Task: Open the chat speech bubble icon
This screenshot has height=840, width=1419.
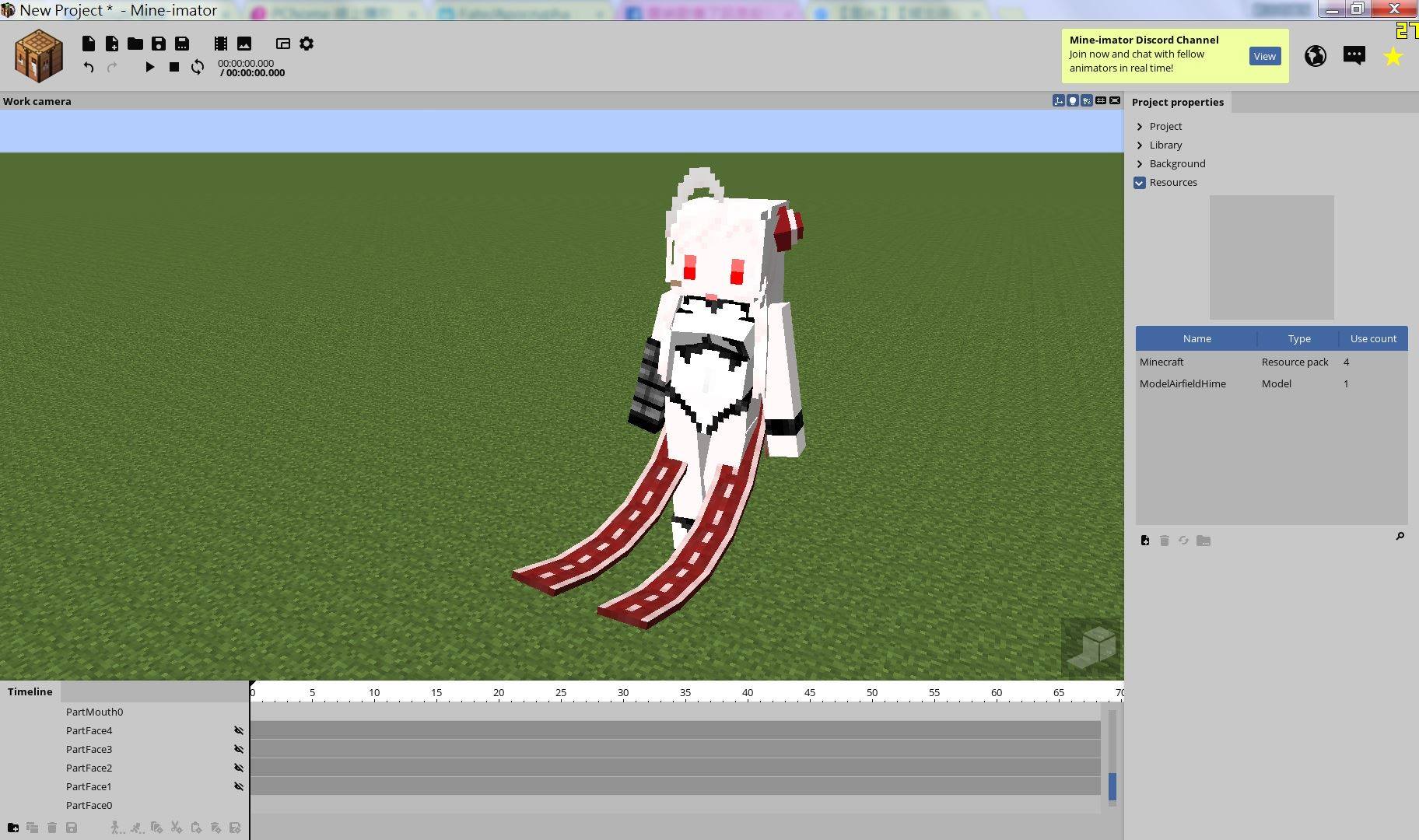Action: pyautogui.click(x=1354, y=56)
